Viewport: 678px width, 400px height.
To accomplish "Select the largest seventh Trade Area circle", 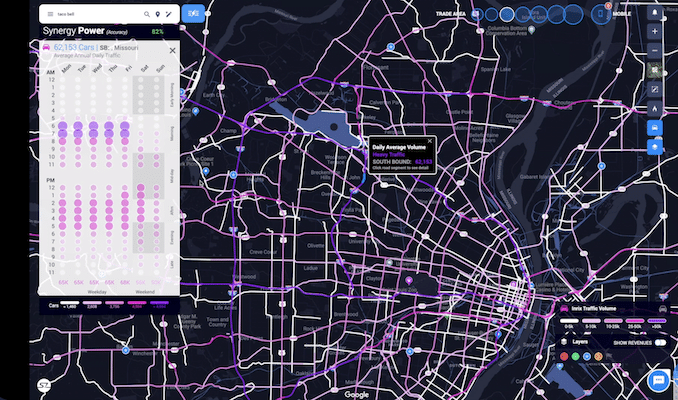I will pos(573,14).
